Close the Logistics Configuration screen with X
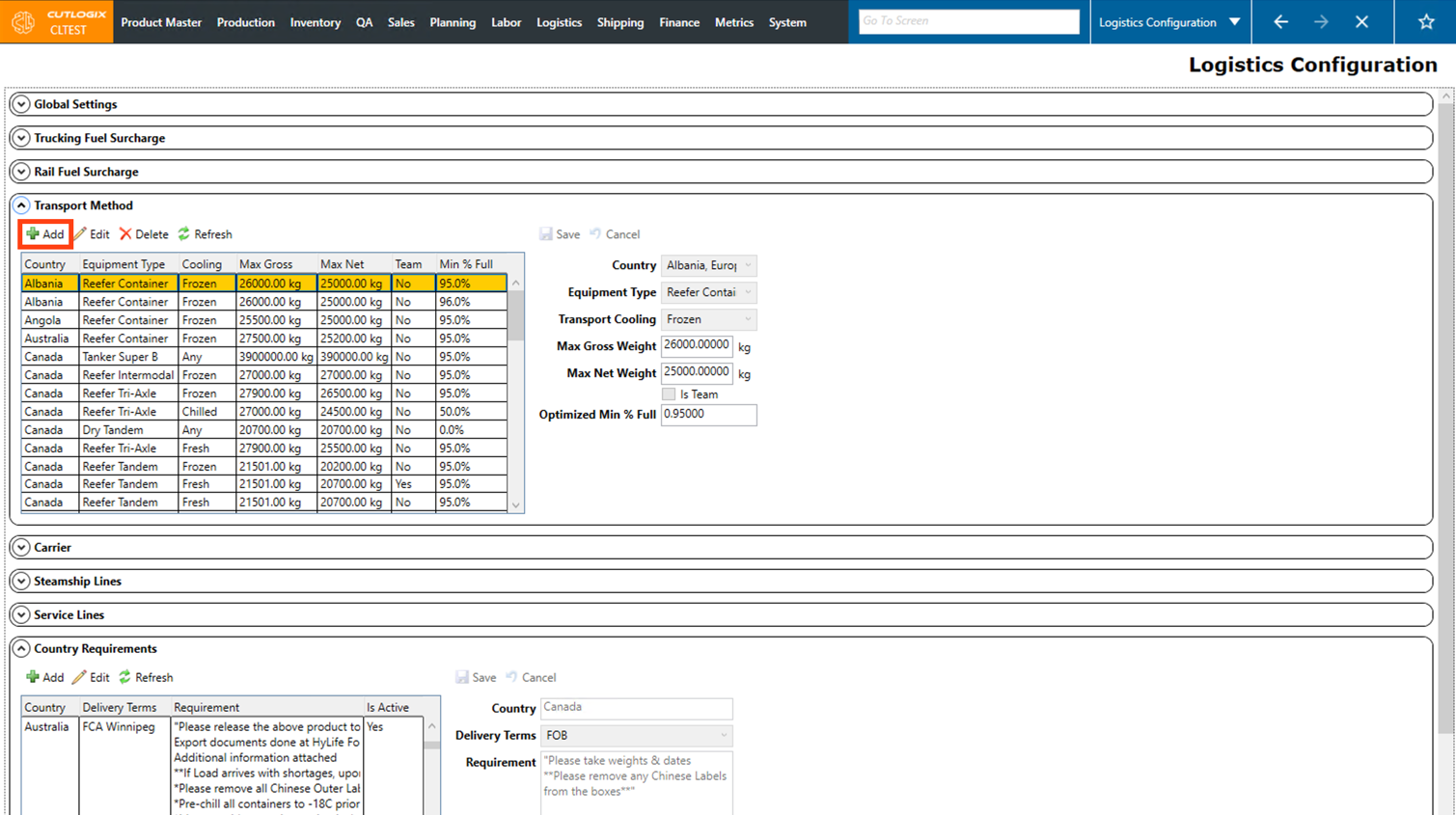The height and width of the screenshot is (815, 1456). coord(1361,21)
